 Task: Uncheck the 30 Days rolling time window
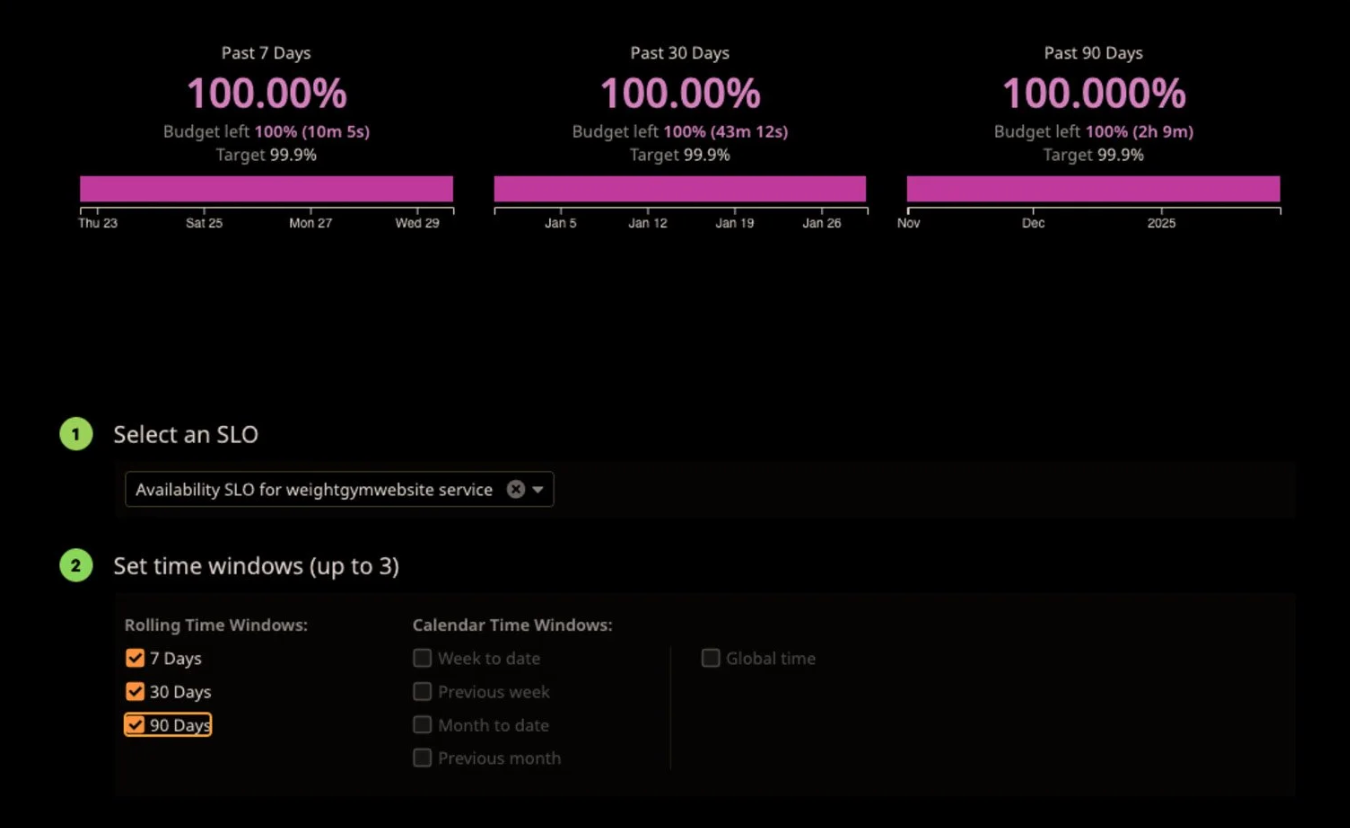click(135, 691)
